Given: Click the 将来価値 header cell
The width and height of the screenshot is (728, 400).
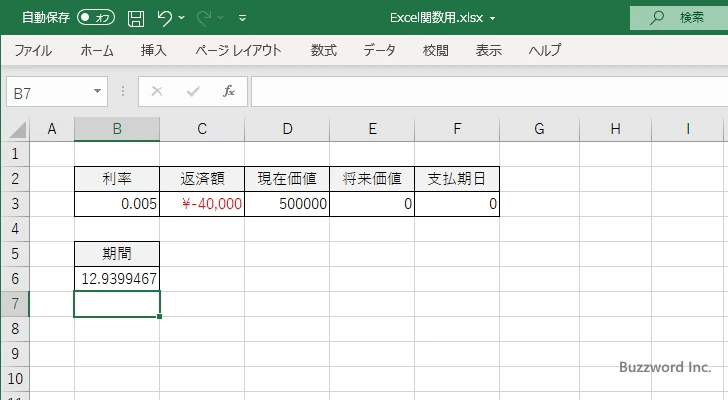Looking at the screenshot, I should click(x=372, y=179).
